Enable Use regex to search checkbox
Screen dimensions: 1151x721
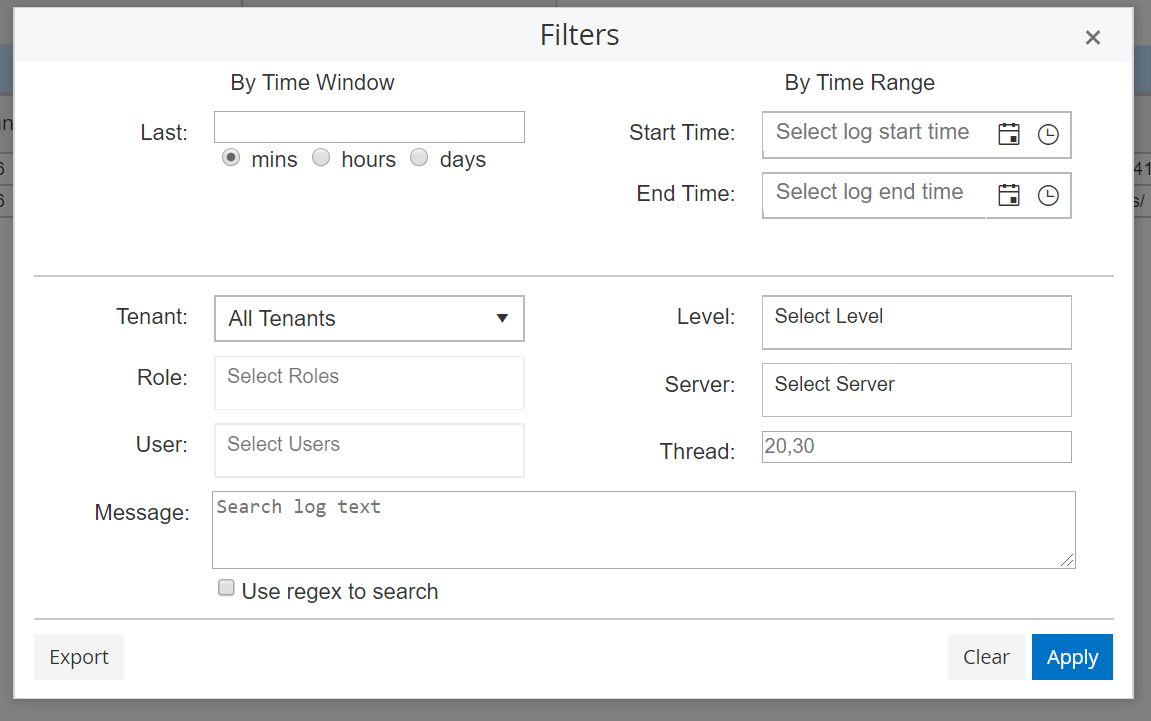click(226, 588)
